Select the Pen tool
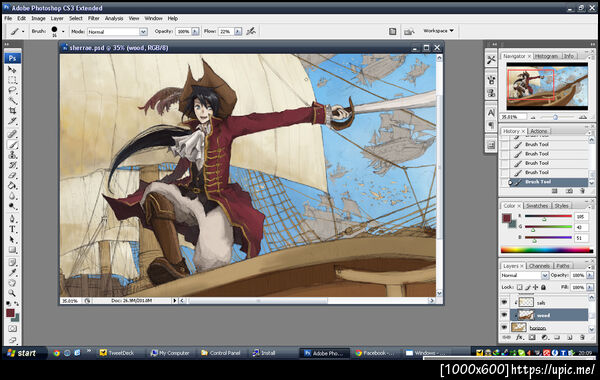This screenshot has height=380, width=600. pyautogui.click(x=12, y=219)
